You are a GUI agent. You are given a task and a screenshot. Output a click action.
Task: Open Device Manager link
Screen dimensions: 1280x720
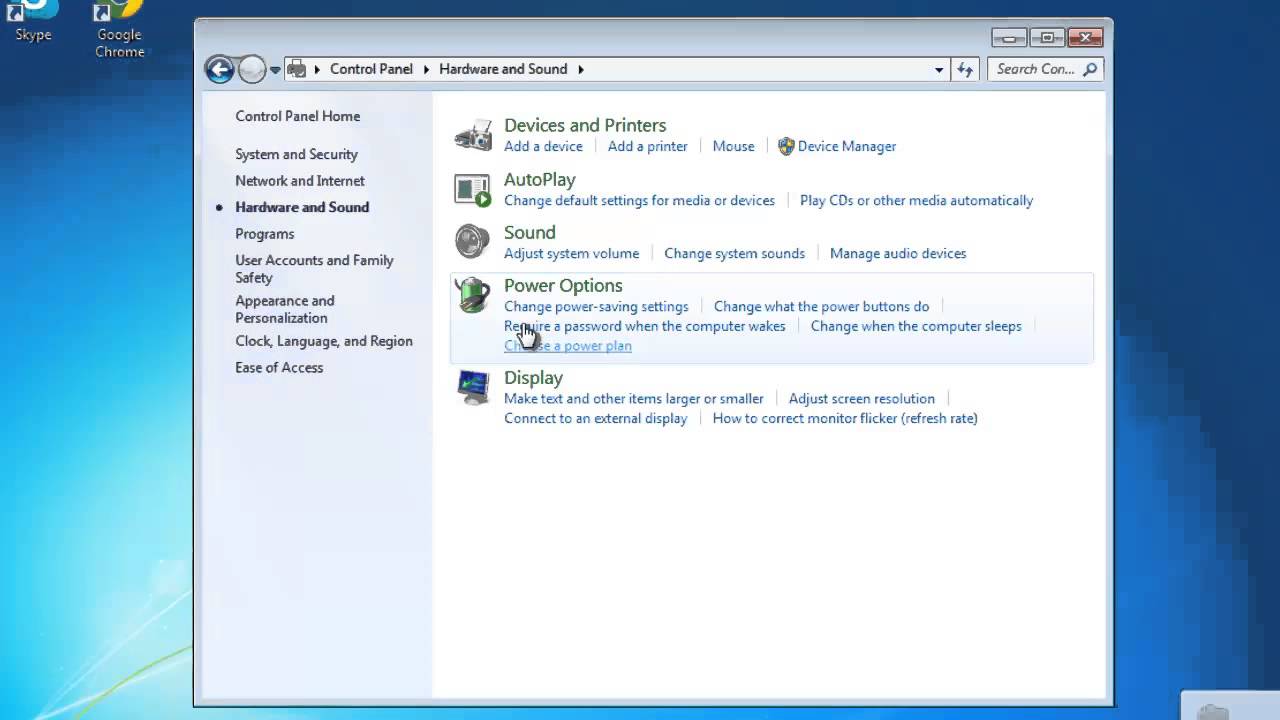(x=847, y=146)
